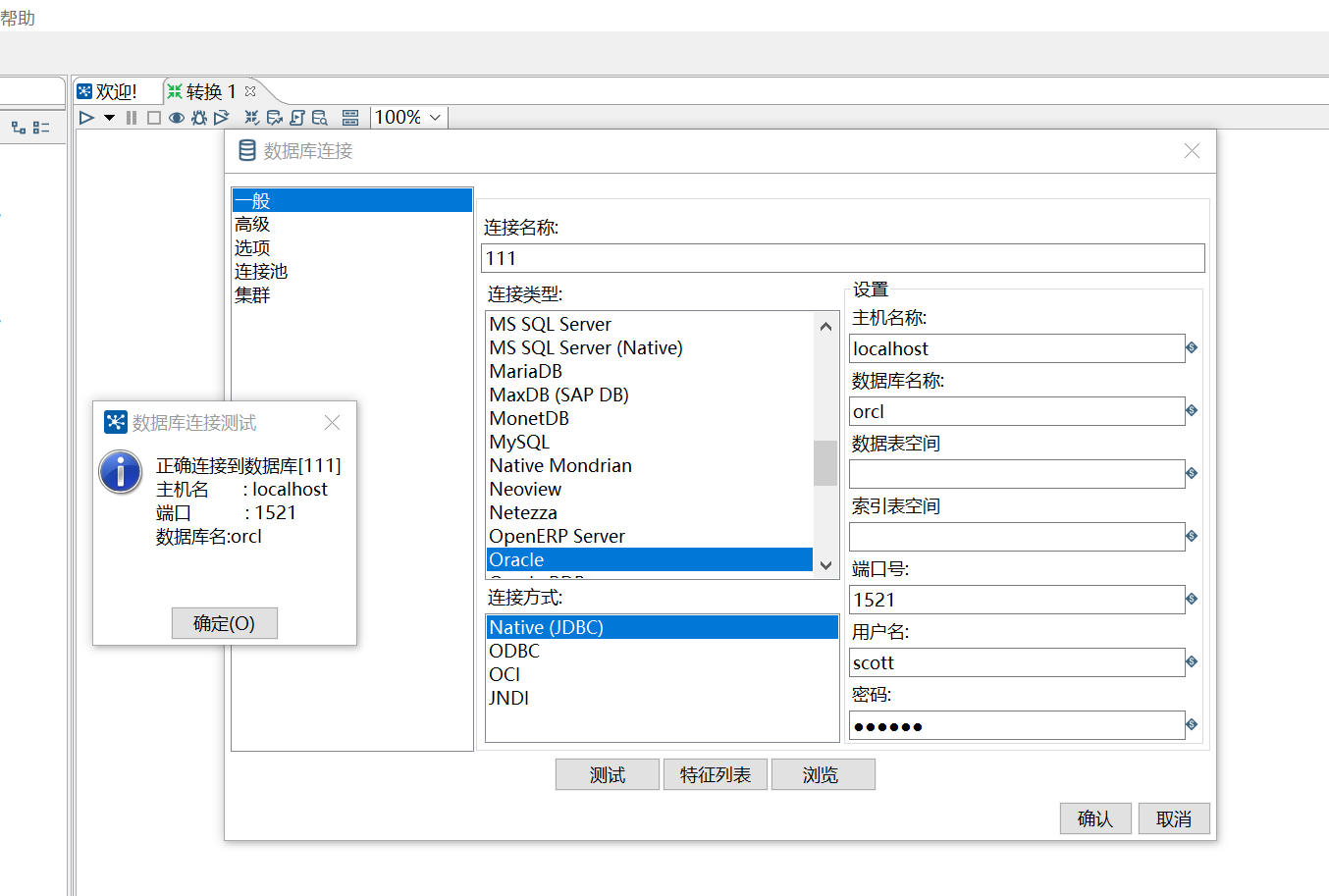Run the transformation with the play icon
Screen dimensions: 1329x896
click(x=85, y=117)
